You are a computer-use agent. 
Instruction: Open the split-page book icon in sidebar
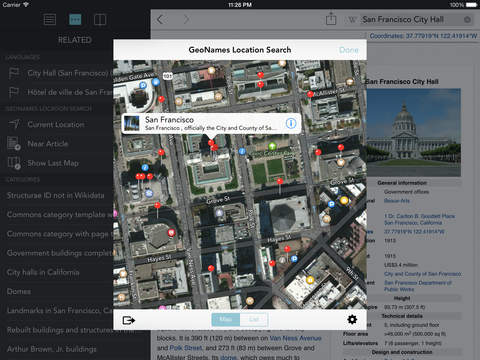[100, 19]
